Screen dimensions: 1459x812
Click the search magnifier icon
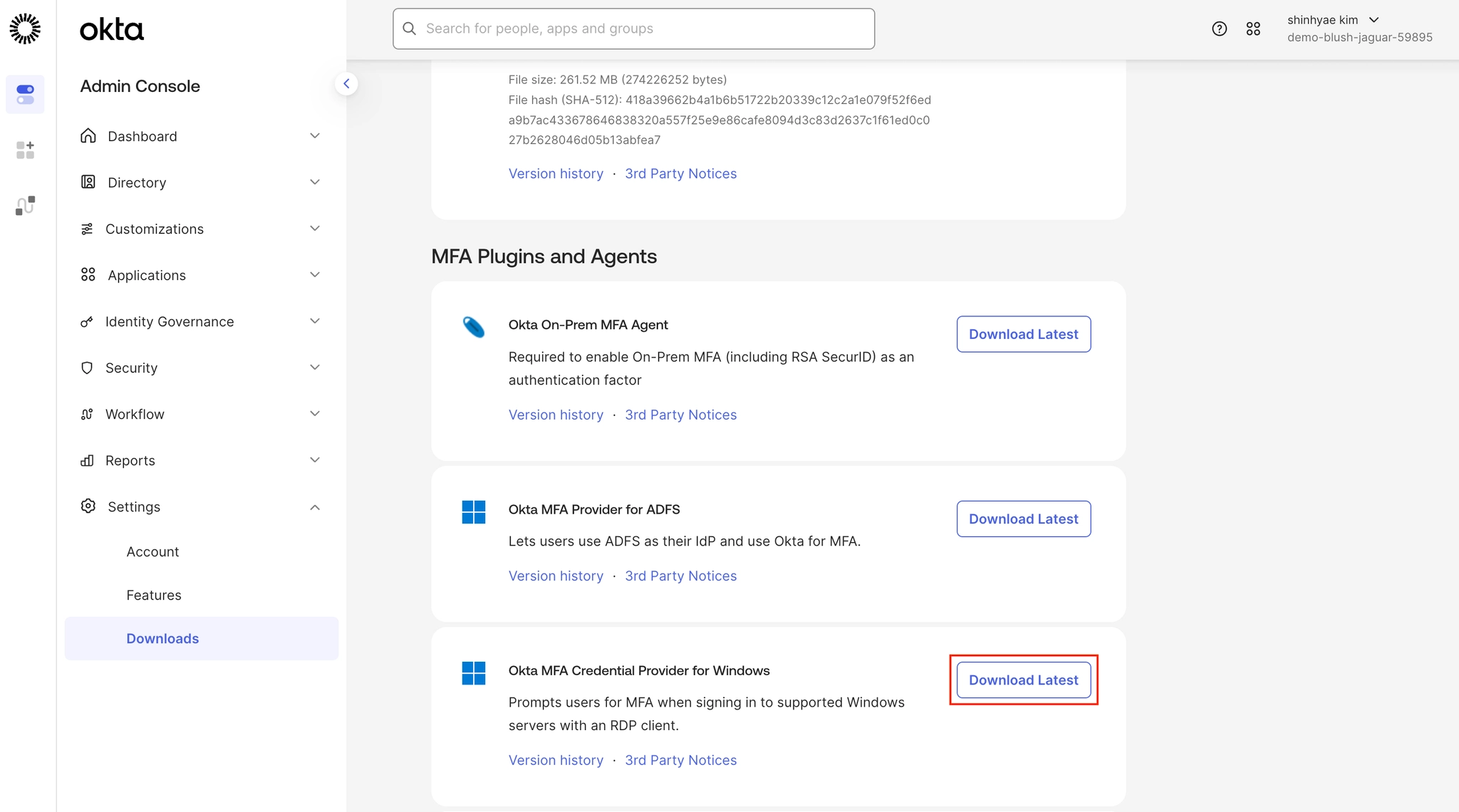[409, 28]
